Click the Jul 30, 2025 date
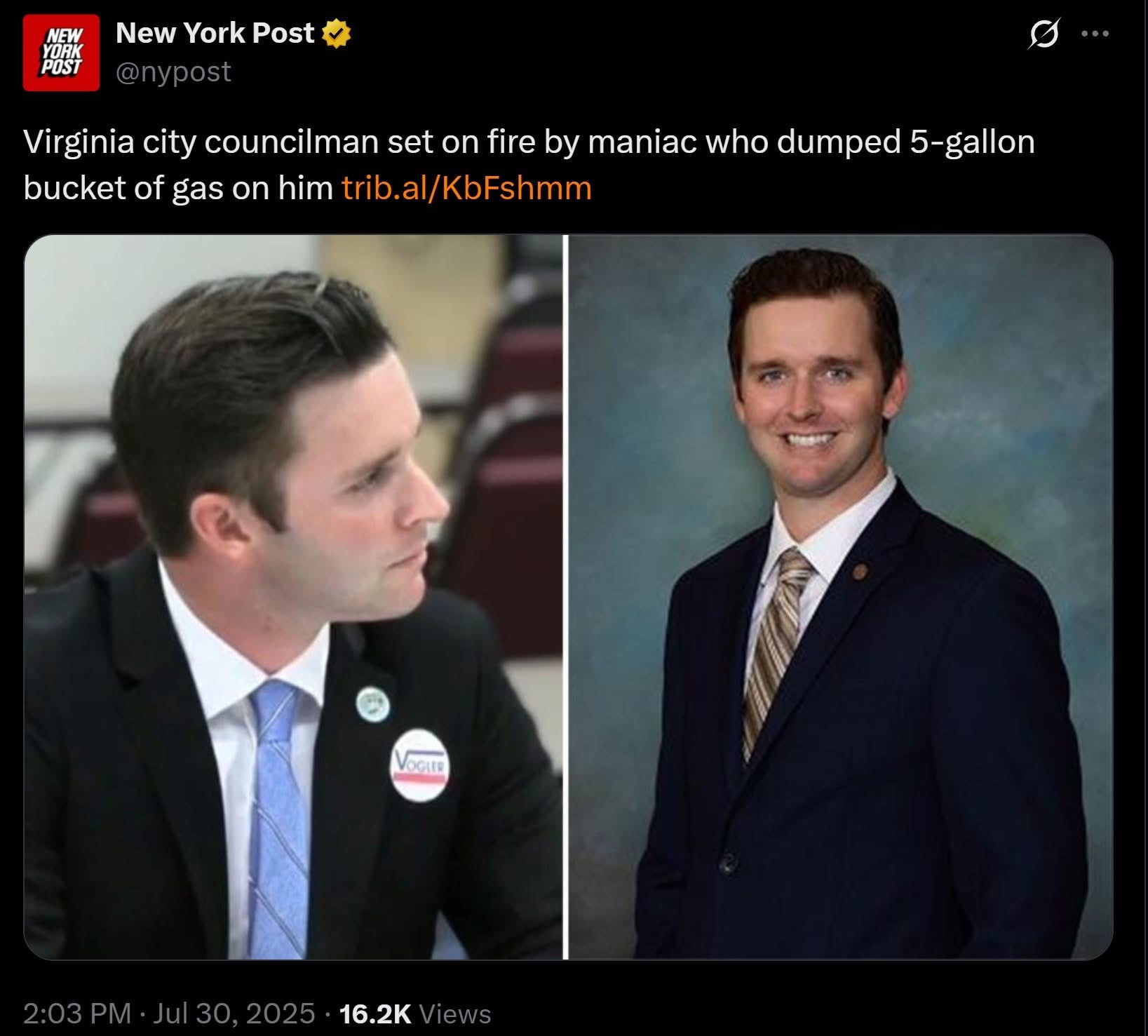This screenshot has height=1036, width=1148. click(234, 1013)
